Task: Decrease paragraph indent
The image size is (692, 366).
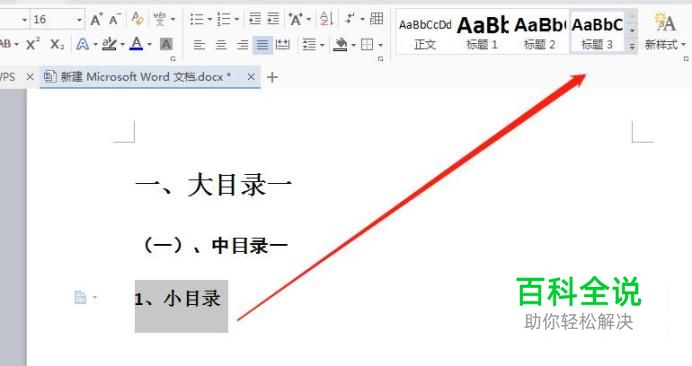Action: tap(255, 19)
